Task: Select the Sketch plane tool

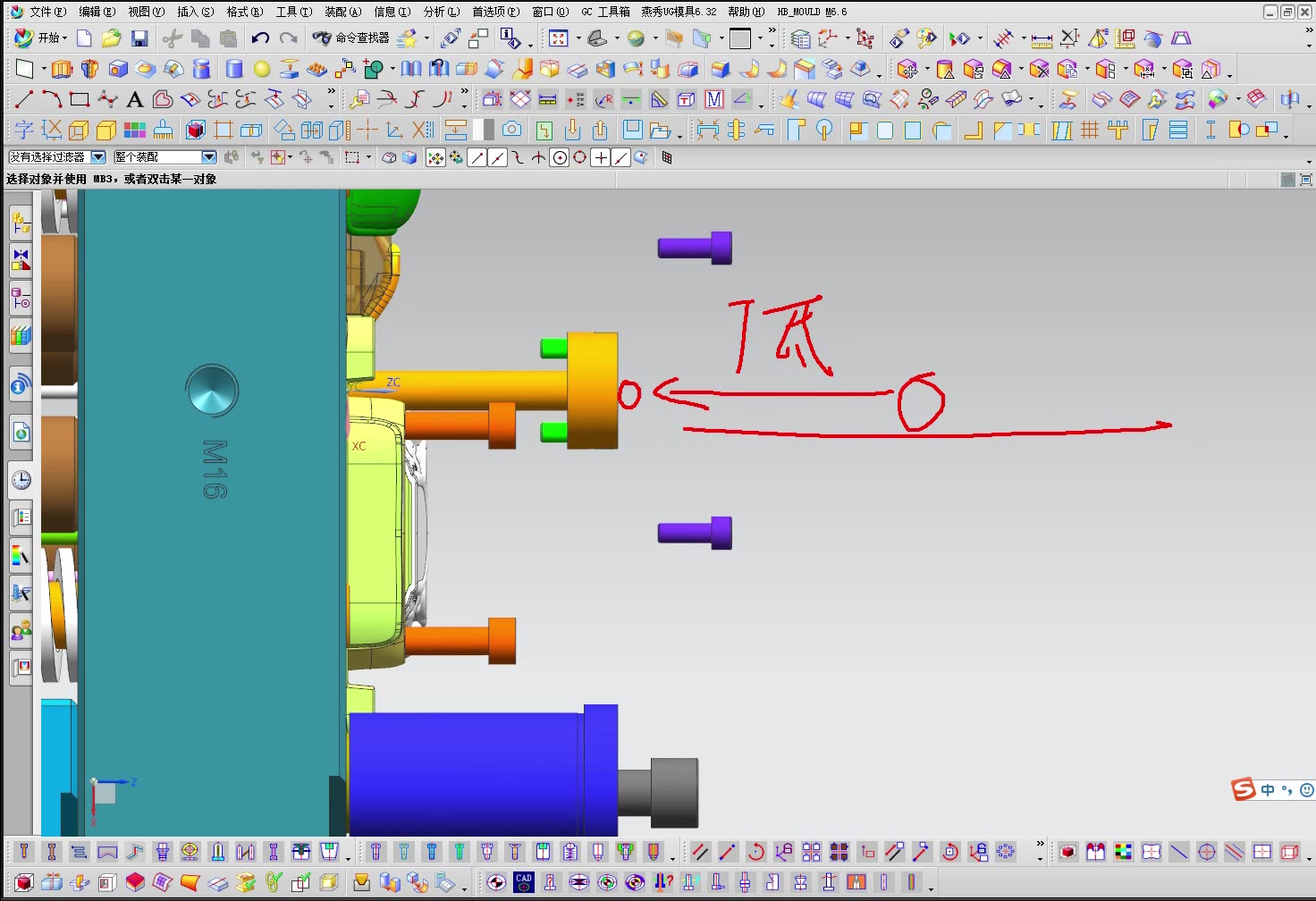Action: point(24,69)
